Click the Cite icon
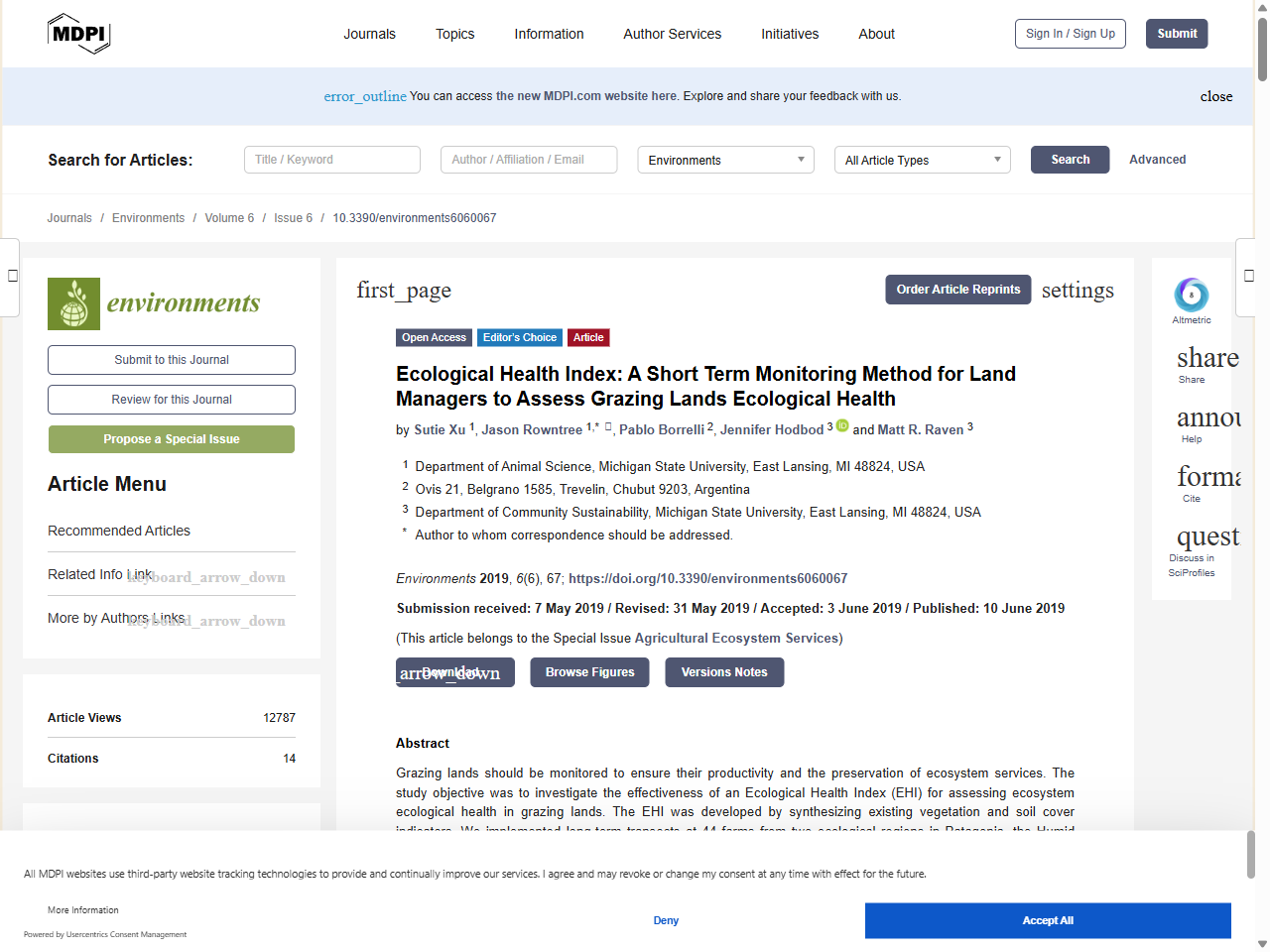This screenshot has height=952, width=1270. [1206, 477]
